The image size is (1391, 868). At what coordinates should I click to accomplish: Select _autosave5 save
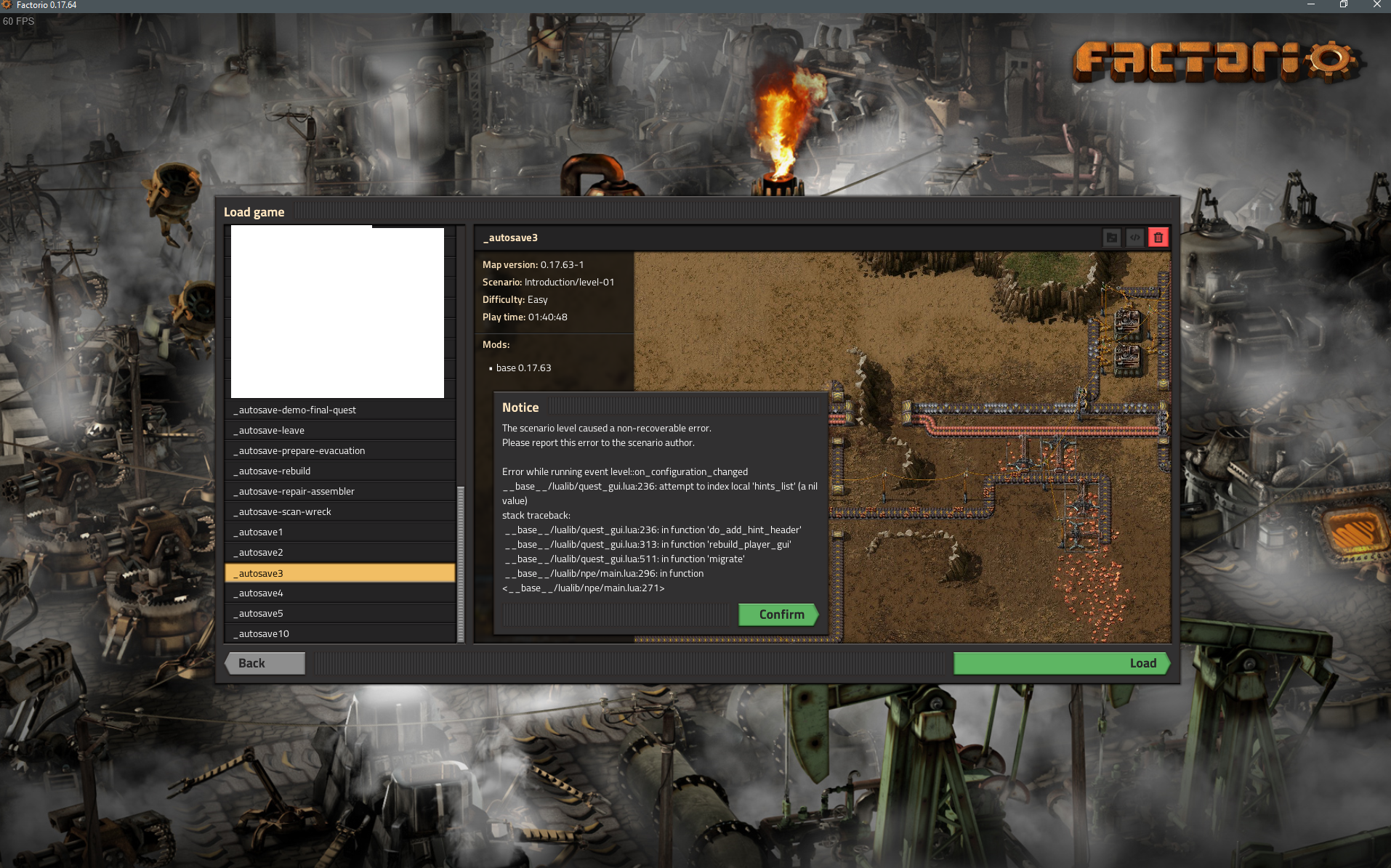[x=340, y=613]
